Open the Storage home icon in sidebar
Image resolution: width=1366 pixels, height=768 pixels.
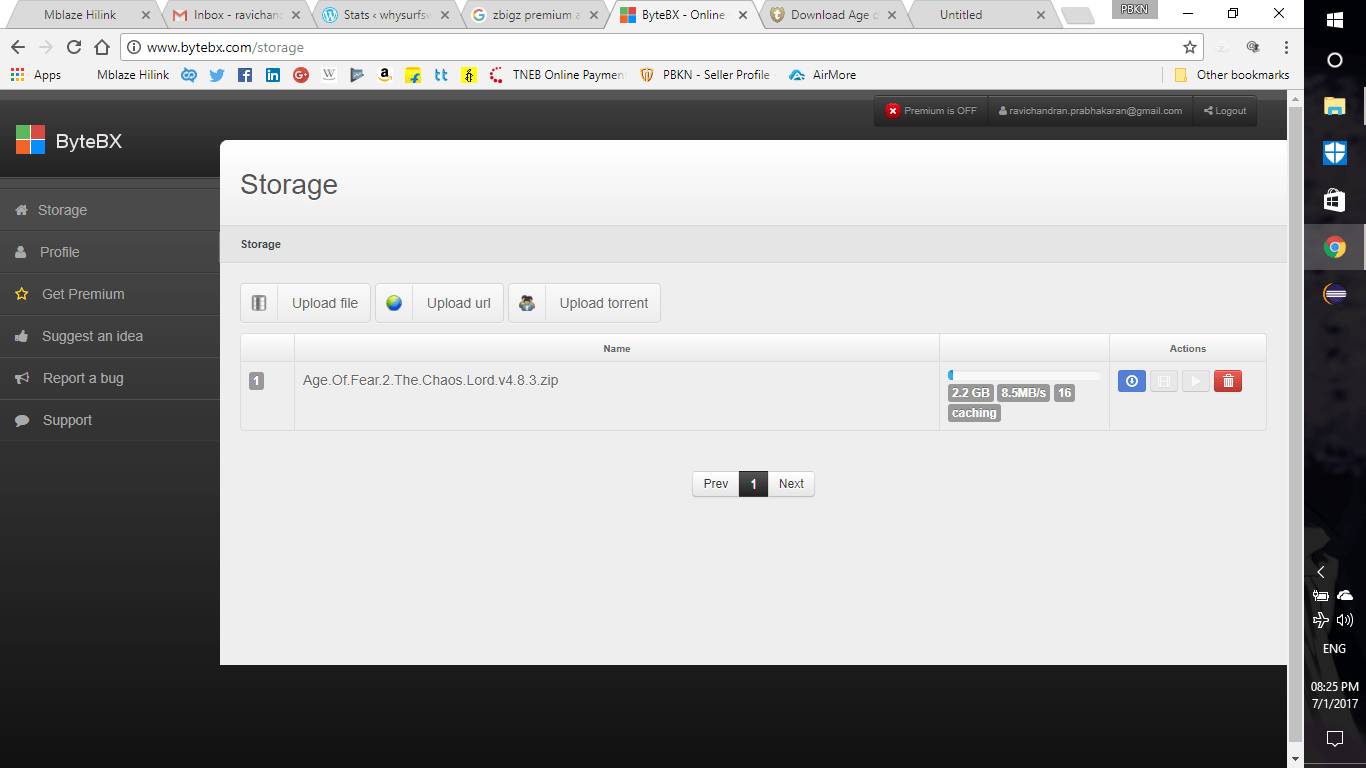22,210
